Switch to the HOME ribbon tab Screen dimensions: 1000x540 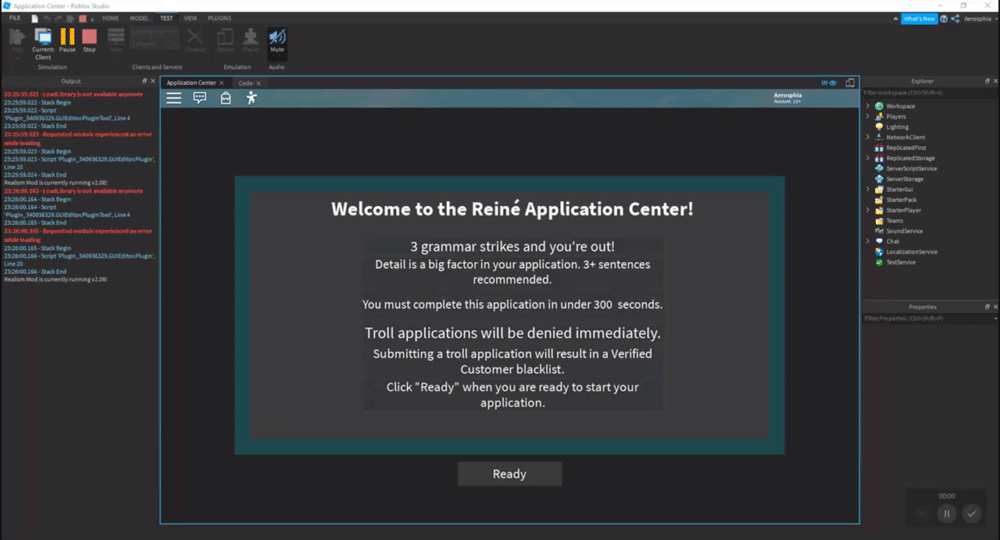click(x=110, y=18)
